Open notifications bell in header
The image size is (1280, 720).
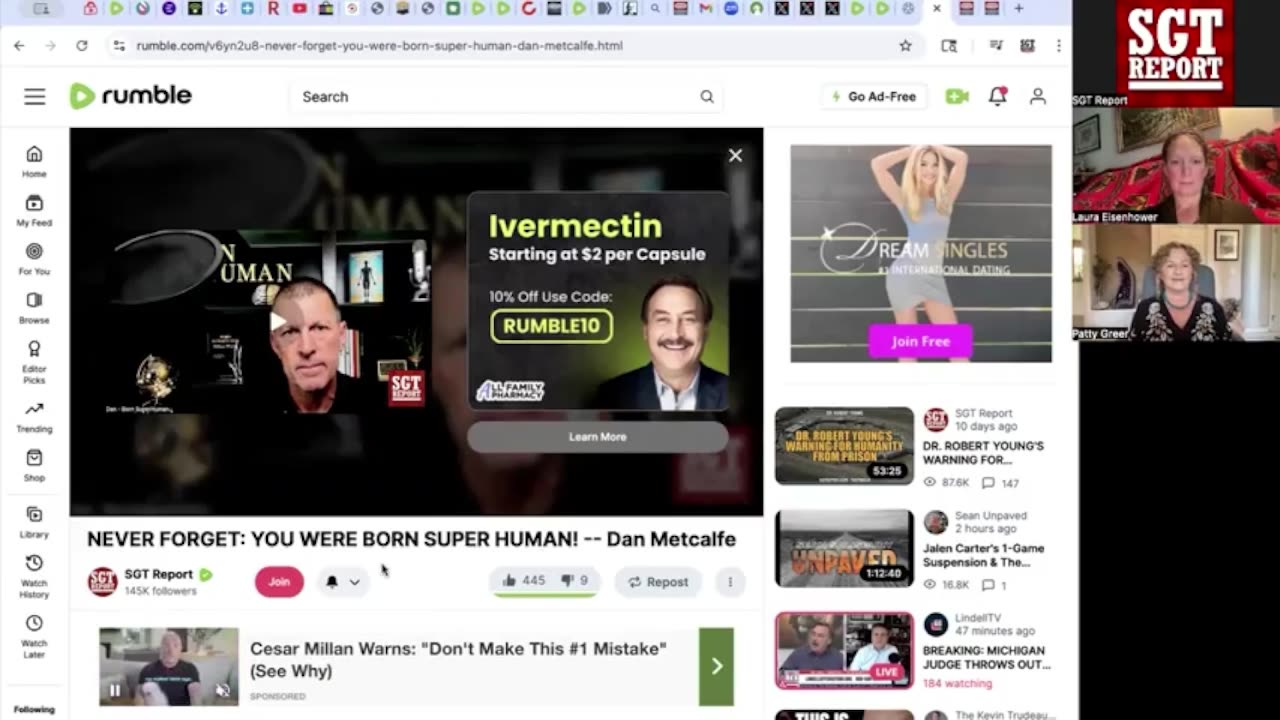[x=997, y=96]
